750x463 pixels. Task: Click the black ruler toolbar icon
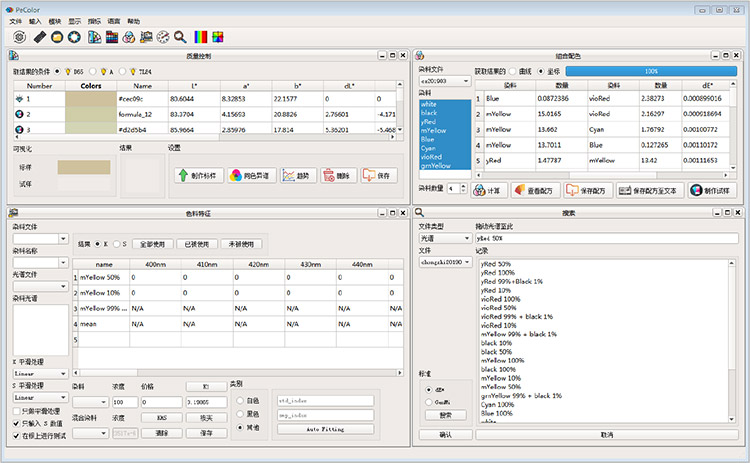tap(40, 37)
